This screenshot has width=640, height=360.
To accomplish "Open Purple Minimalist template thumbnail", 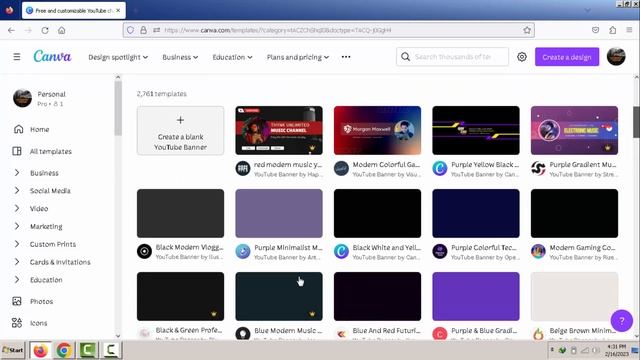I will (279, 213).
